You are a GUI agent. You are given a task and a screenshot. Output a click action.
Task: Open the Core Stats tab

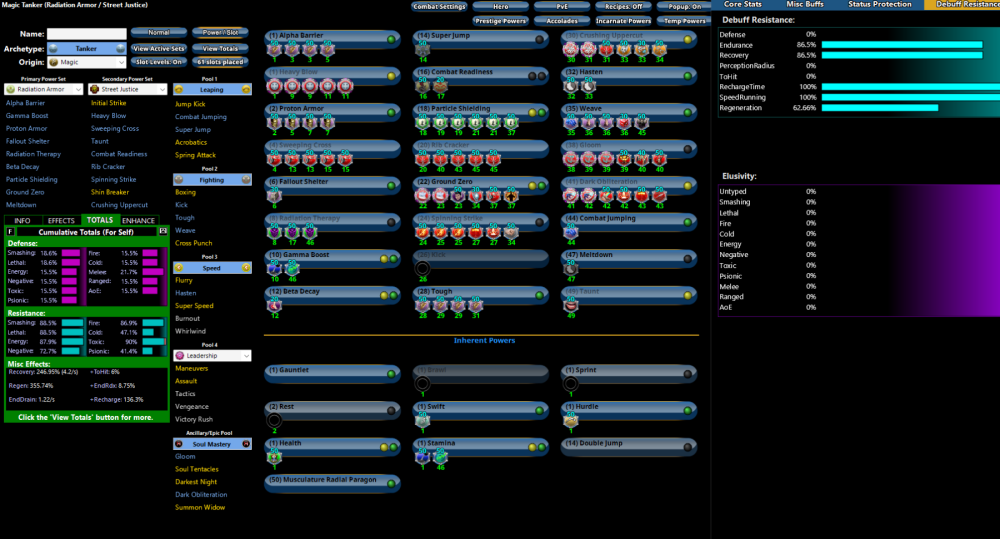(x=744, y=5)
